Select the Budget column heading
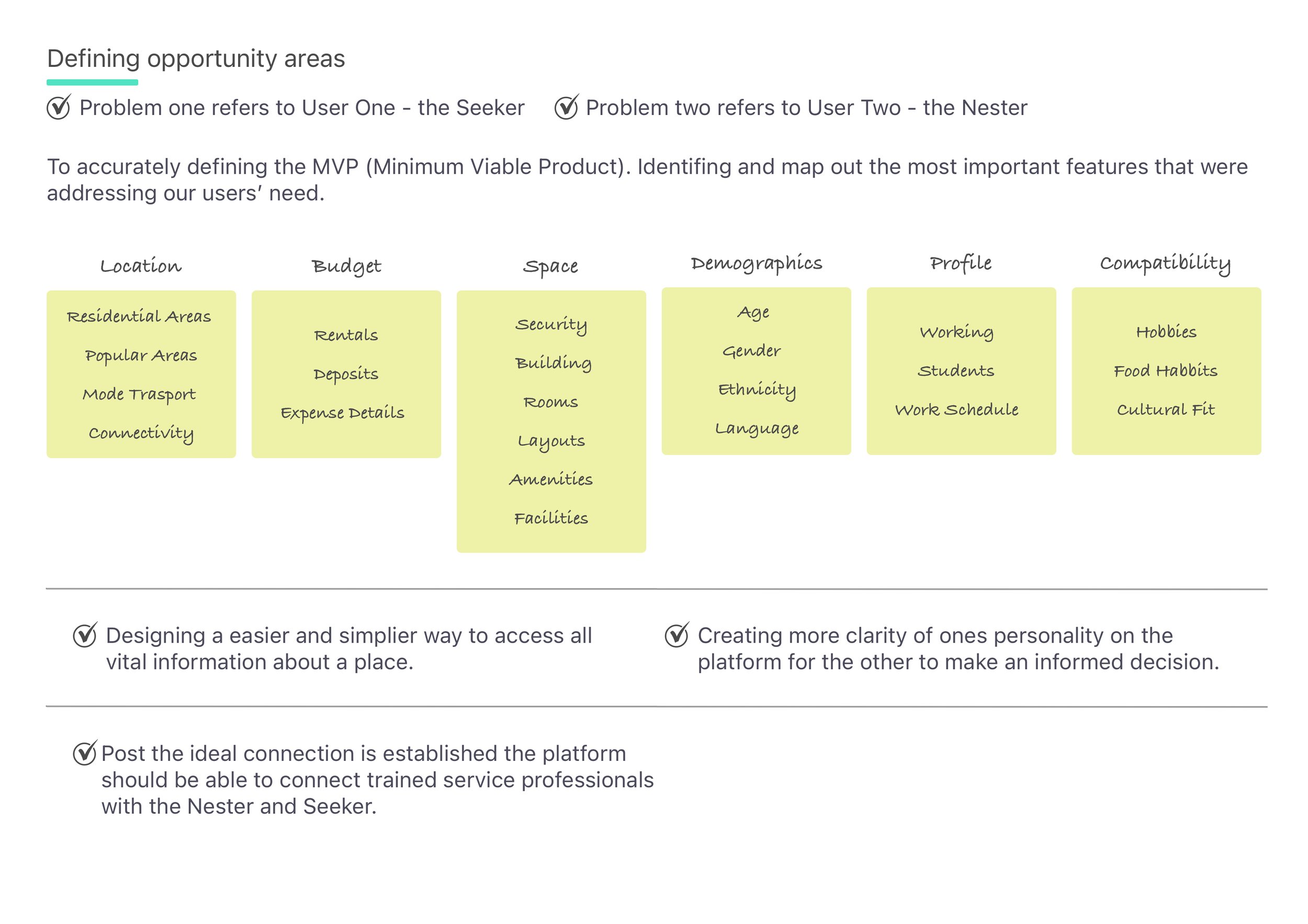This screenshot has width=1308, height=924. [x=346, y=267]
